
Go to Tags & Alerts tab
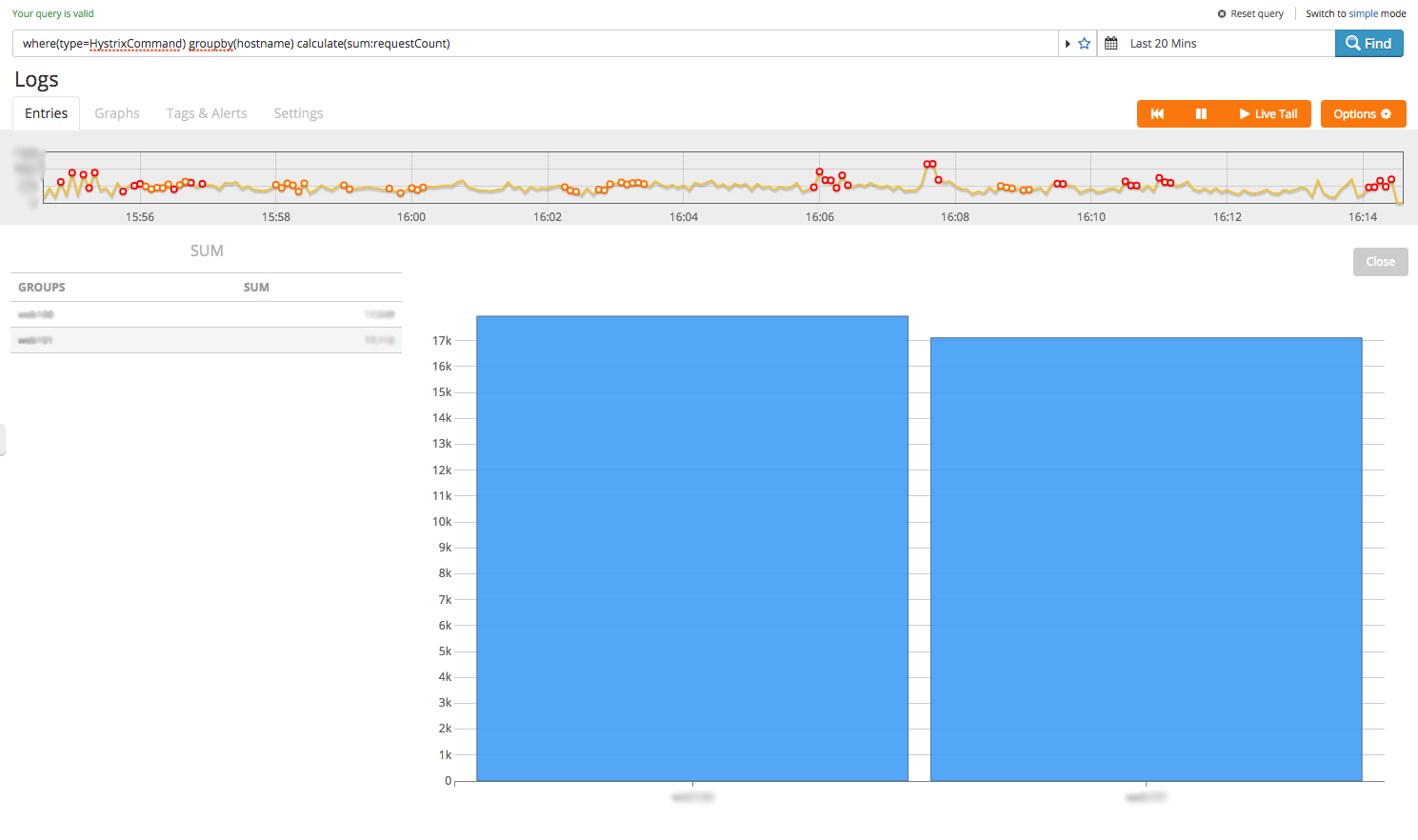pos(207,113)
